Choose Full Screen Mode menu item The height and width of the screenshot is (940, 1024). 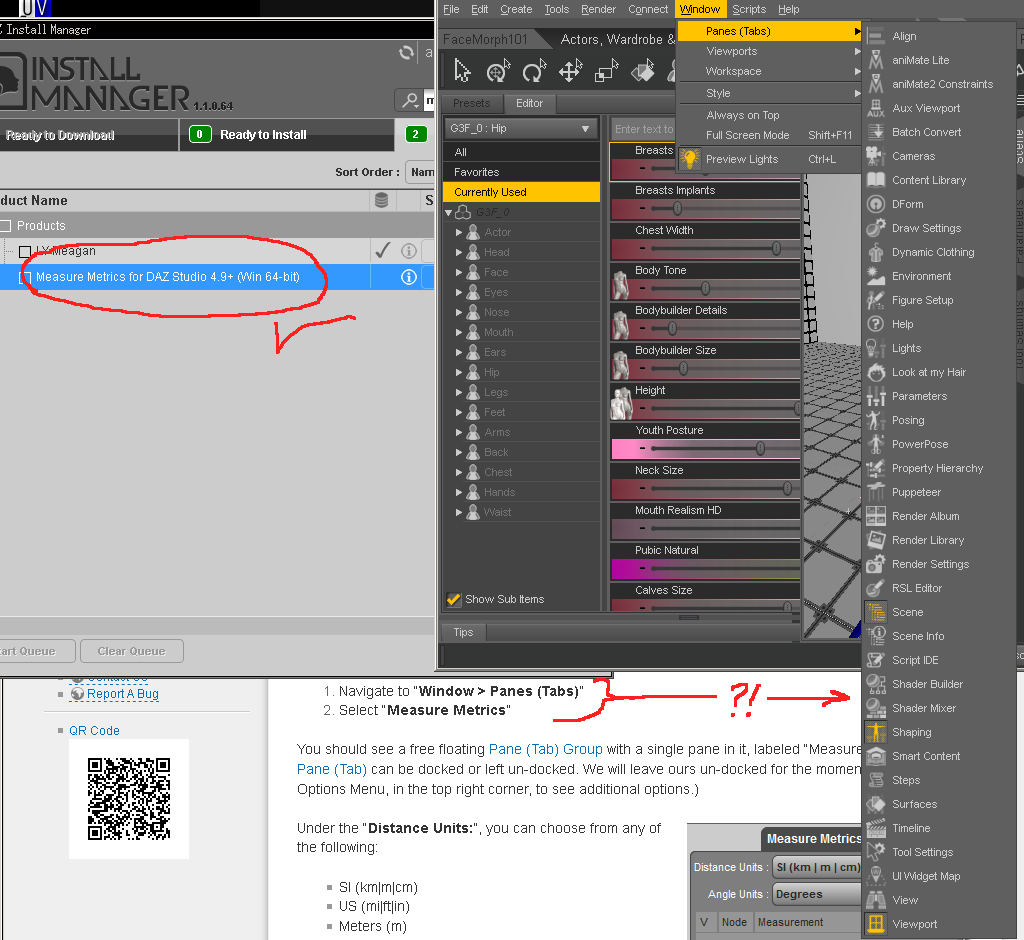770,135
